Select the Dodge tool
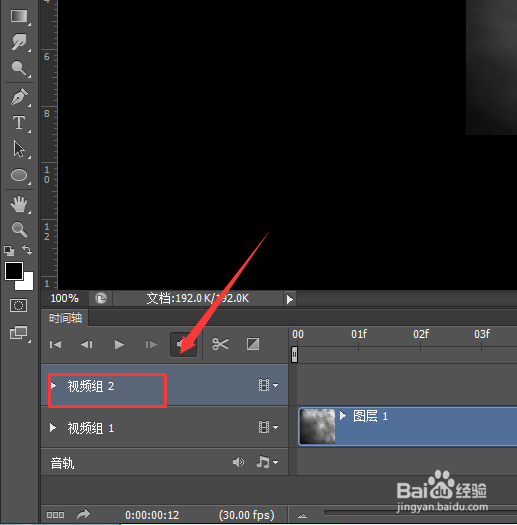Screen dimensions: 517x525 19,68
